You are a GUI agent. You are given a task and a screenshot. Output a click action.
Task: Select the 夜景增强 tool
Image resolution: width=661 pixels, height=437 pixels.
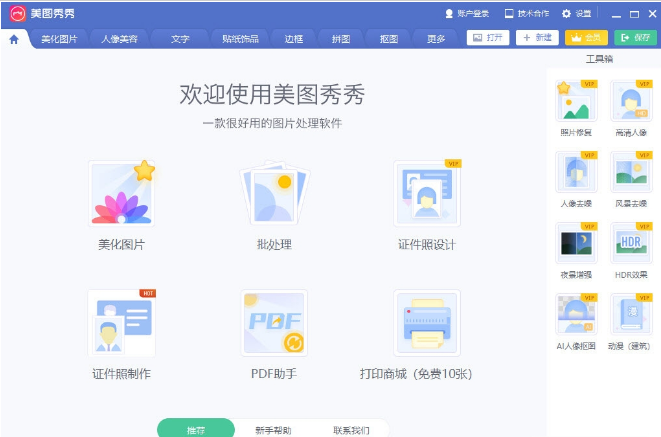pos(576,244)
